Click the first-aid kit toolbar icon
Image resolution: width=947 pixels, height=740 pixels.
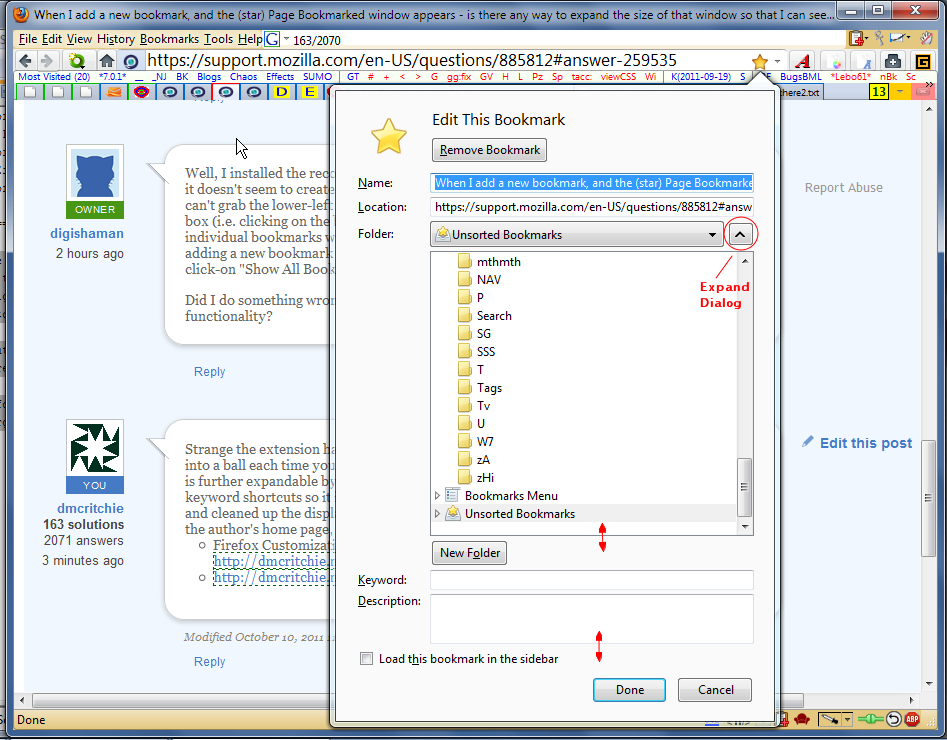point(893,61)
